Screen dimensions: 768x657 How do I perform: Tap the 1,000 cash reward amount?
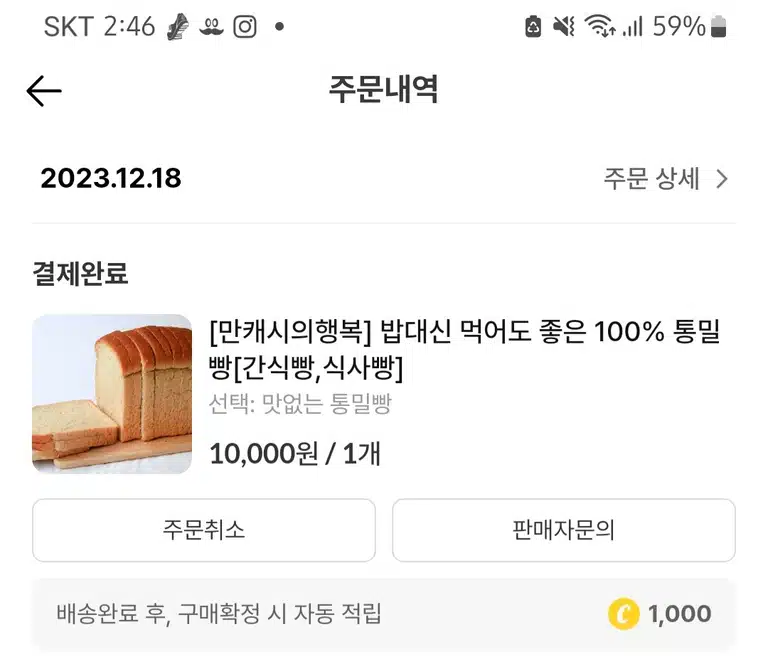coord(679,614)
